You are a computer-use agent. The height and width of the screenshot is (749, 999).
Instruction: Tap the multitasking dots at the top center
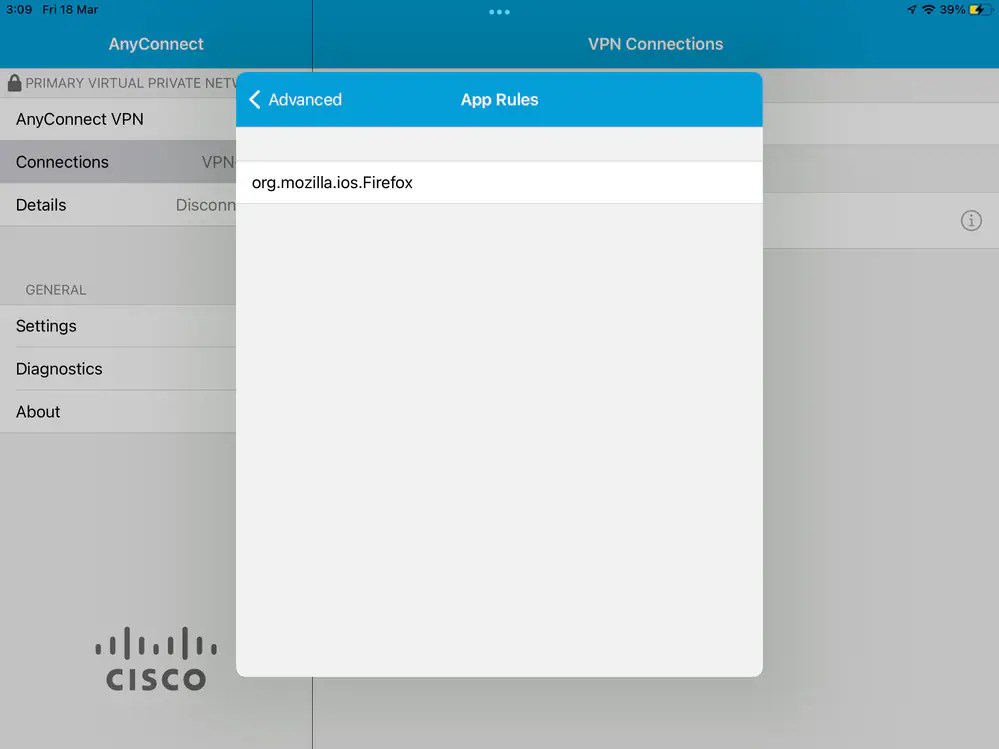point(499,12)
